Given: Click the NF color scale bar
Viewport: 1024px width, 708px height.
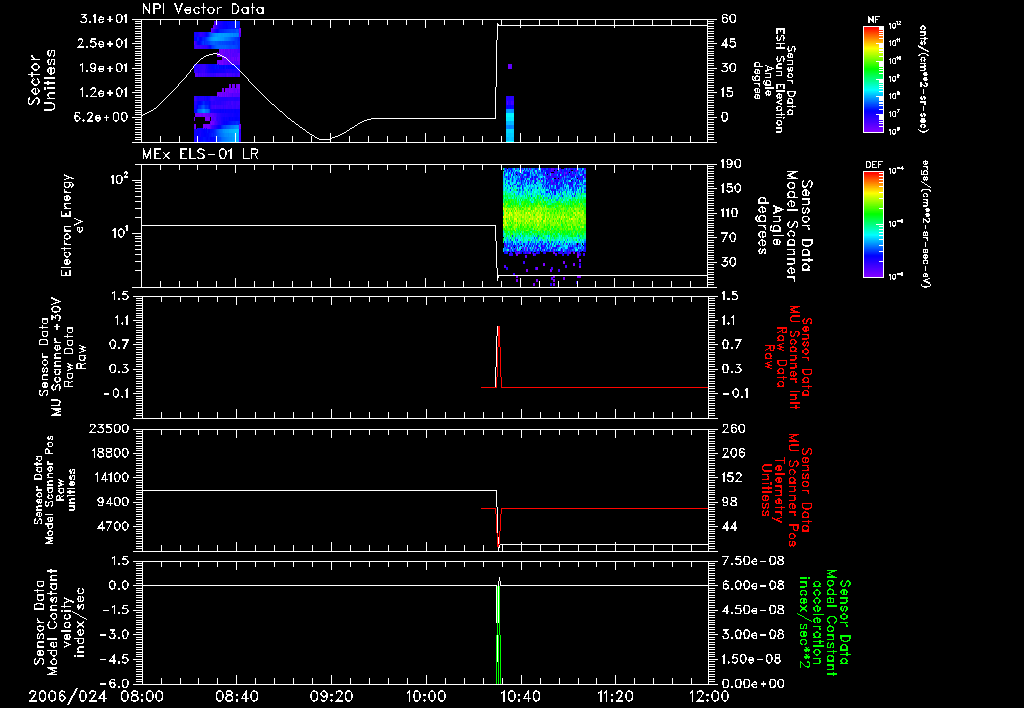Looking at the screenshot, I should pyautogui.click(x=874, y=79).
